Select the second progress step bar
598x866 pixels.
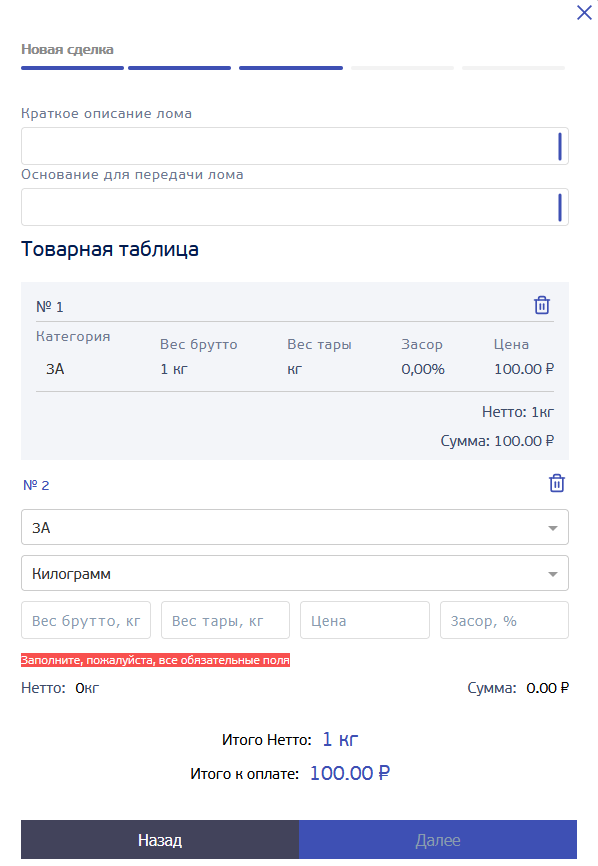click(179, 68)
